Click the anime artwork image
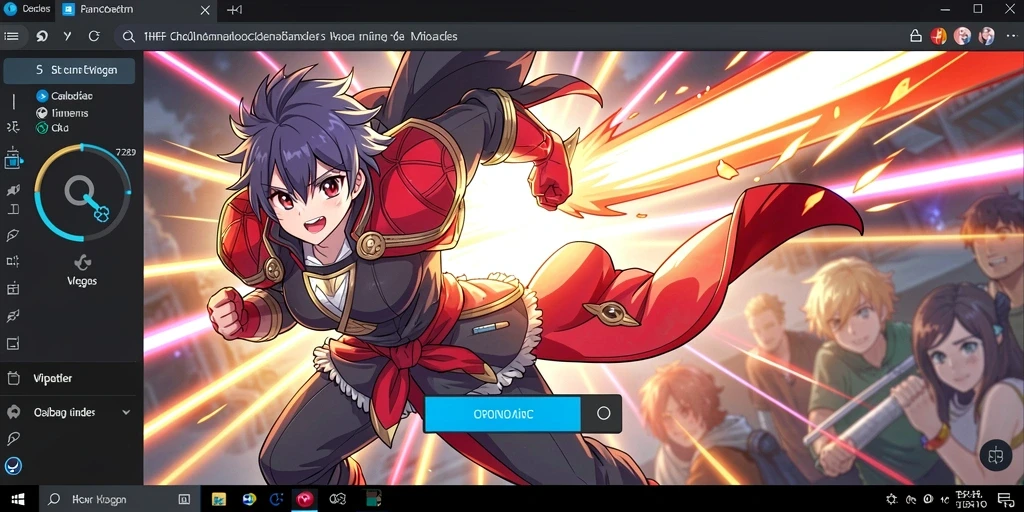 (583, 268)
